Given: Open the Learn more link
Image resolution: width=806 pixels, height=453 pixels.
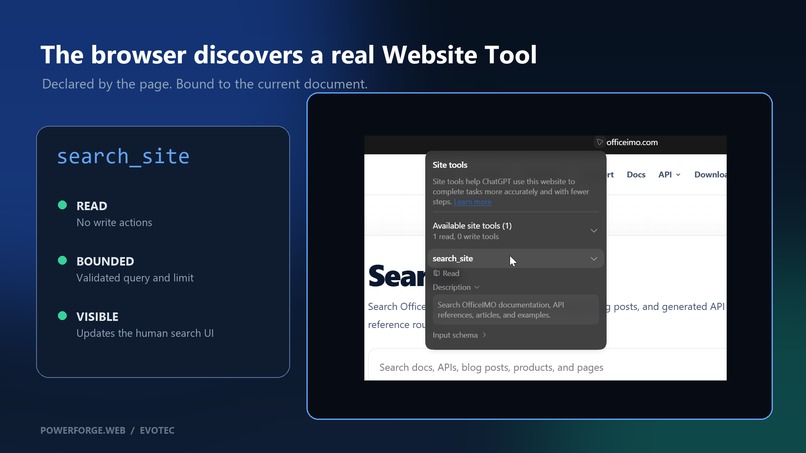Looking at the screenshot, I should [x=472, y=202].
